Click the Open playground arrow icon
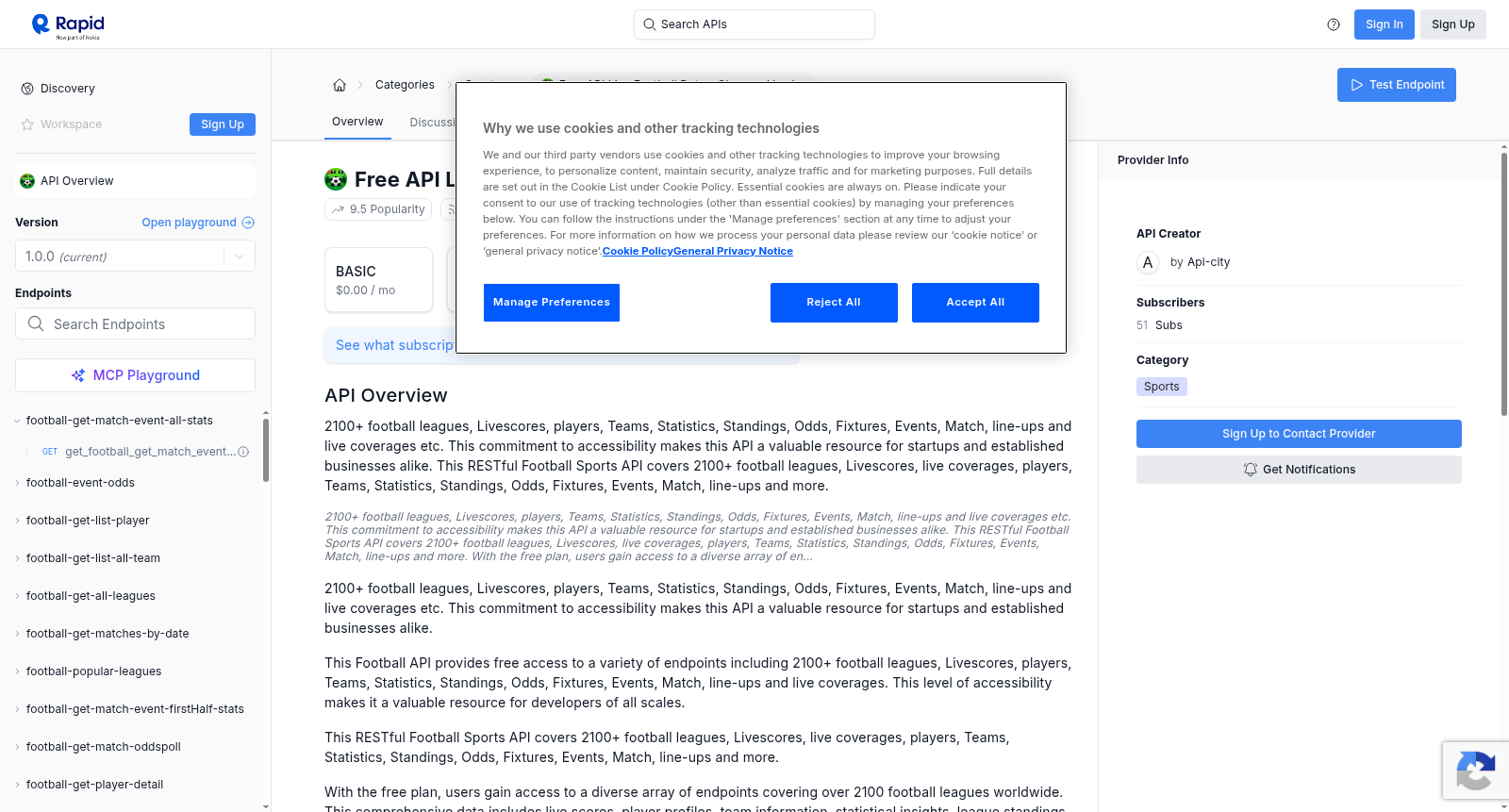The width and height of the screenshot is (1509, 812). [x=248, y=223]
